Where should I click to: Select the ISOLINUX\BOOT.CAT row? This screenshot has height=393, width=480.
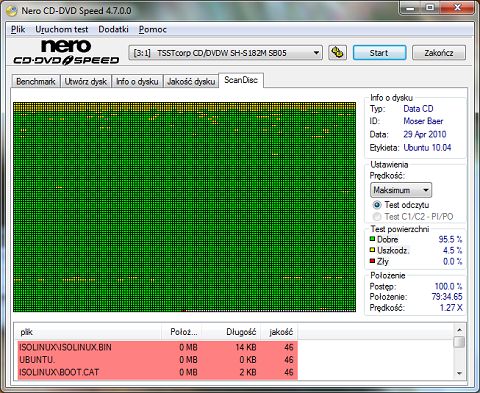coord(157,372)
